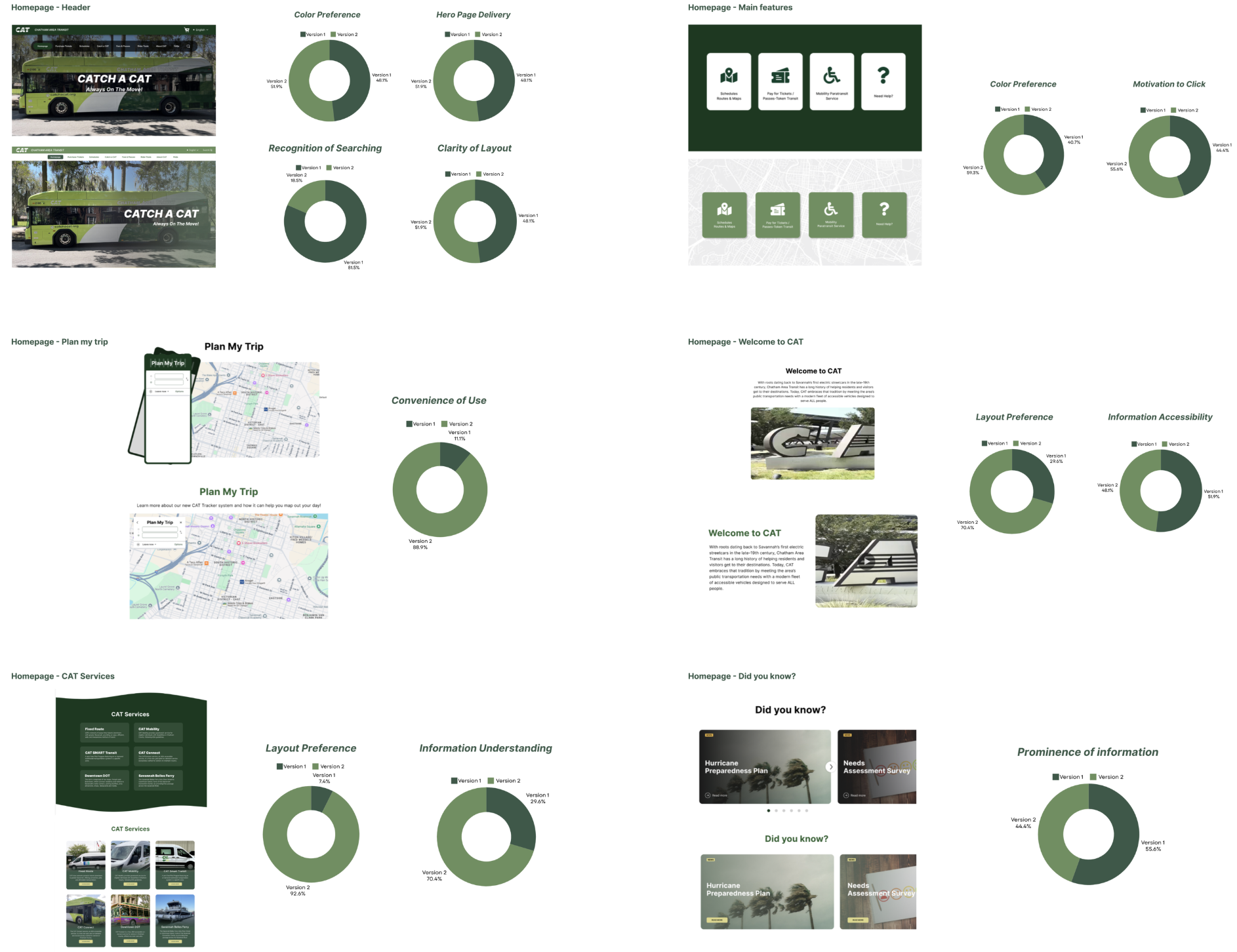
Task: Click the 'Homepage - Welcome to CAT' section title
Action: (x=745, y=342)
